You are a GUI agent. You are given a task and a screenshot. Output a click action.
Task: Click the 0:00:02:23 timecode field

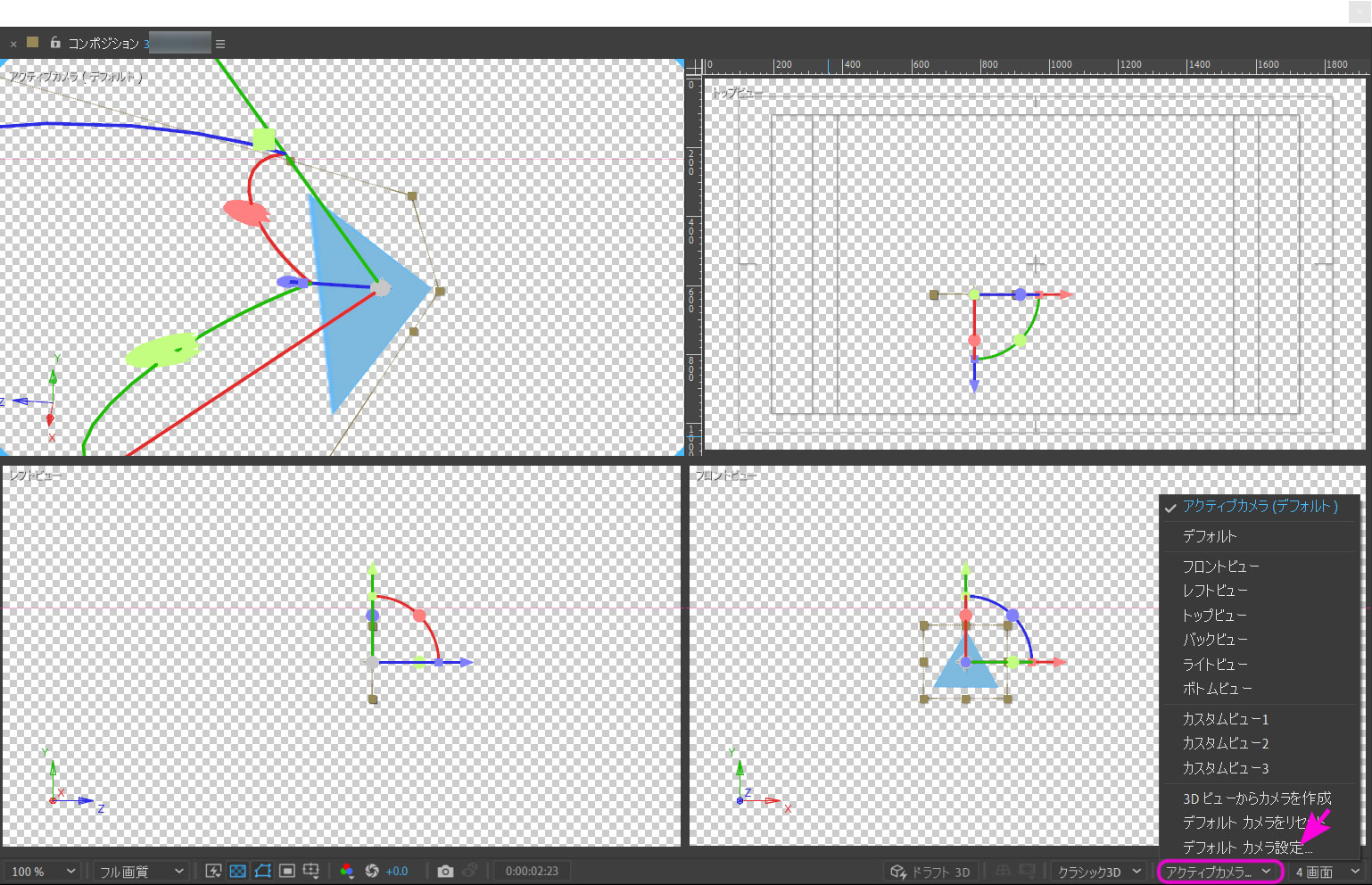coord(532,872)
